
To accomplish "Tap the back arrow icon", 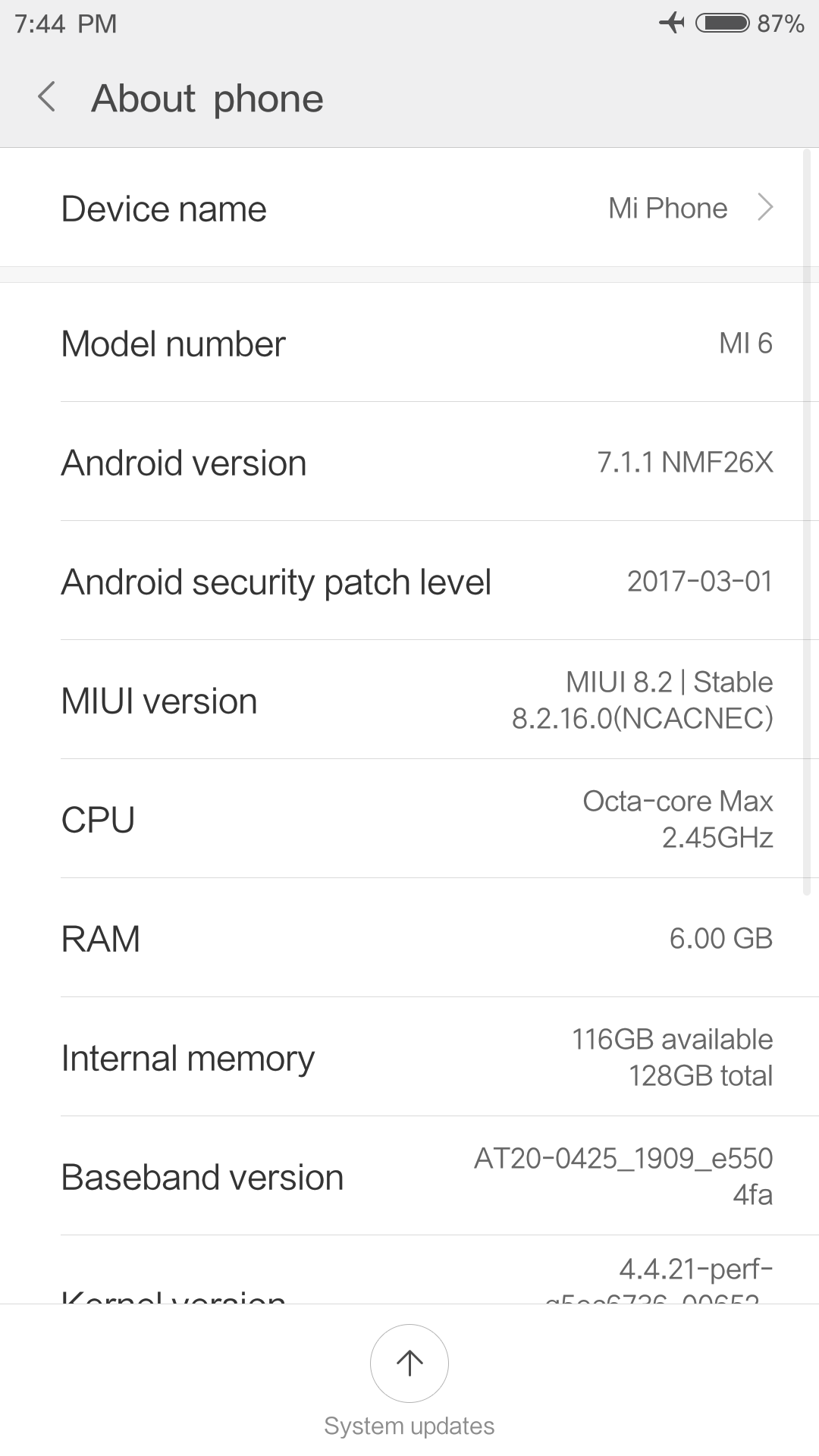I will pyautogui.click(x=47, y=98).
